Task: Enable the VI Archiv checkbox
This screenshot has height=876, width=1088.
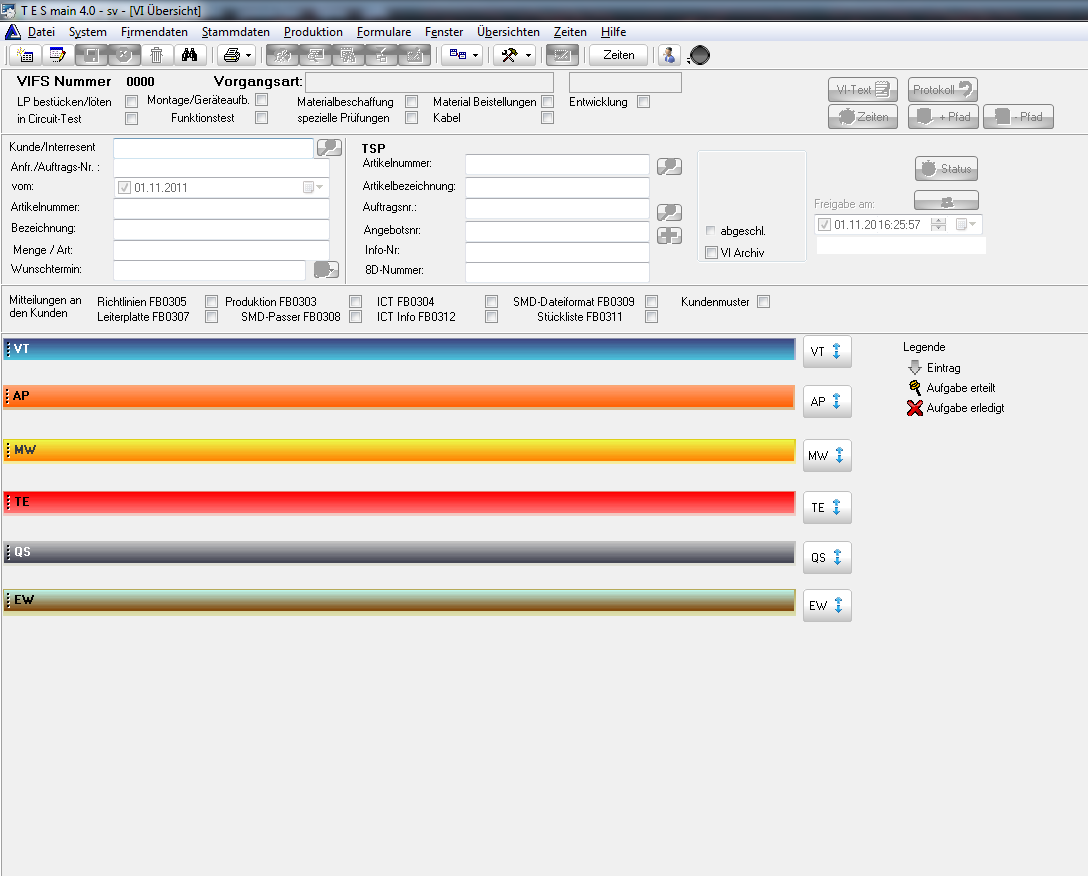Action: [x=712, y=253]
